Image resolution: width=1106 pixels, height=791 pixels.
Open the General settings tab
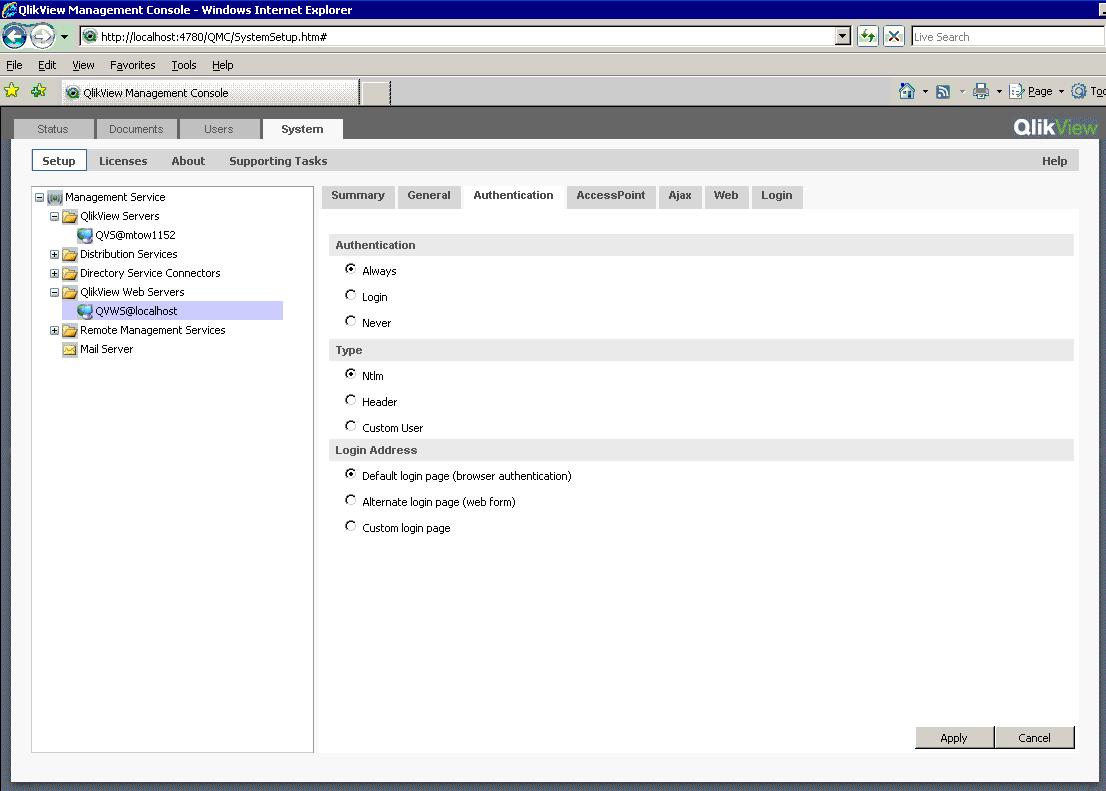click(429, 195)
